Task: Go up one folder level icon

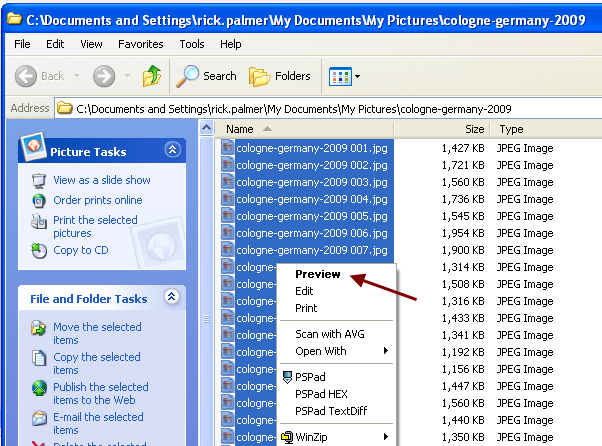Action: tap(152, 76)
